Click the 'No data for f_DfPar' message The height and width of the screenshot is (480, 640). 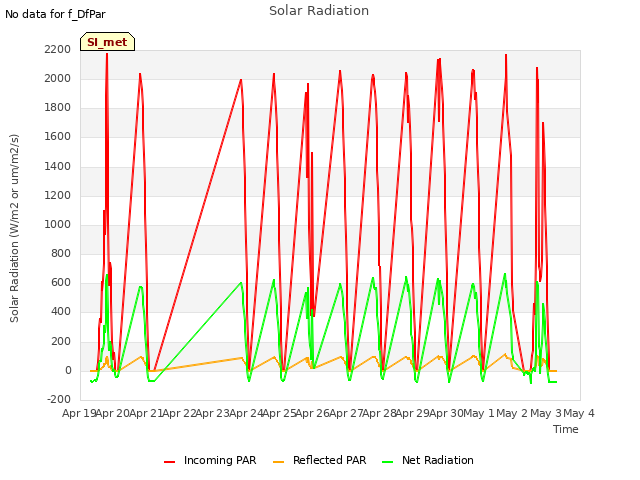pyautogui.click(x=55, y=14)
